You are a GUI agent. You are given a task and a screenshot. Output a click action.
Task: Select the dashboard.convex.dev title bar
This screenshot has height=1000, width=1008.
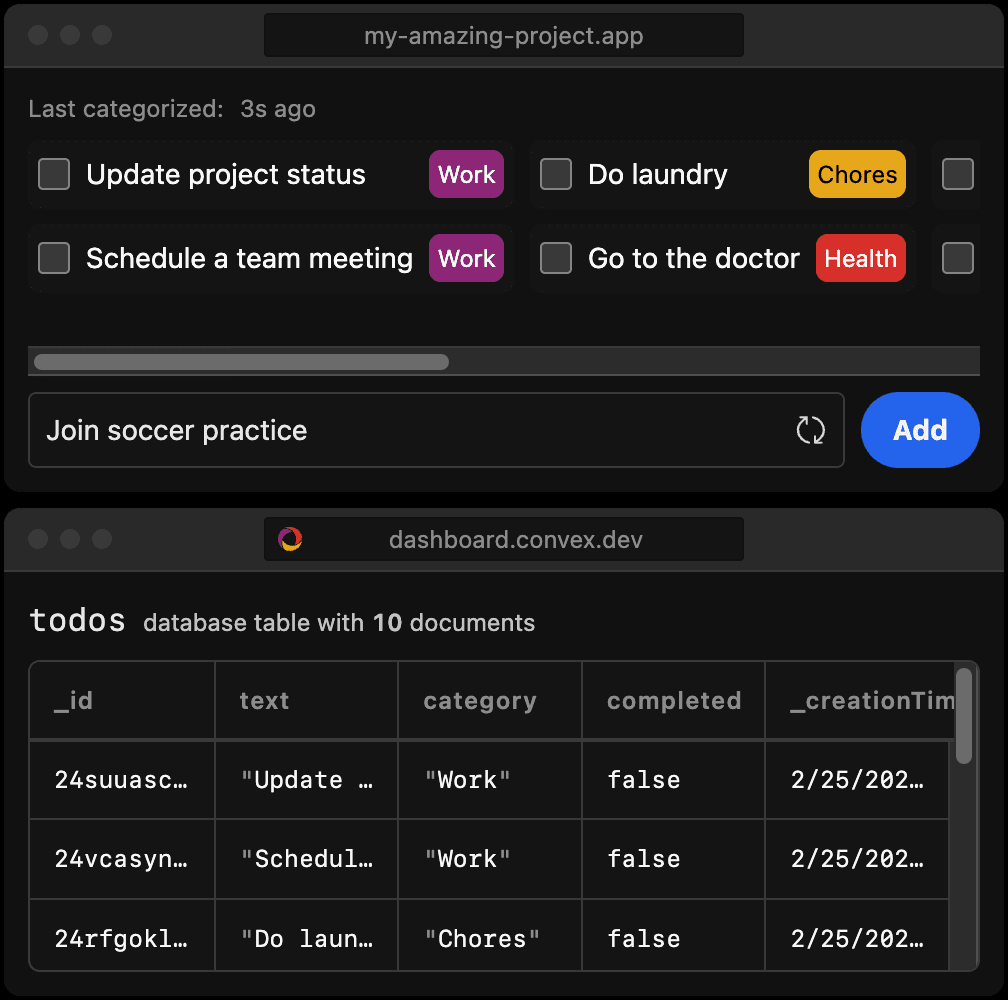pyautogui.click(x=504, y=539)
